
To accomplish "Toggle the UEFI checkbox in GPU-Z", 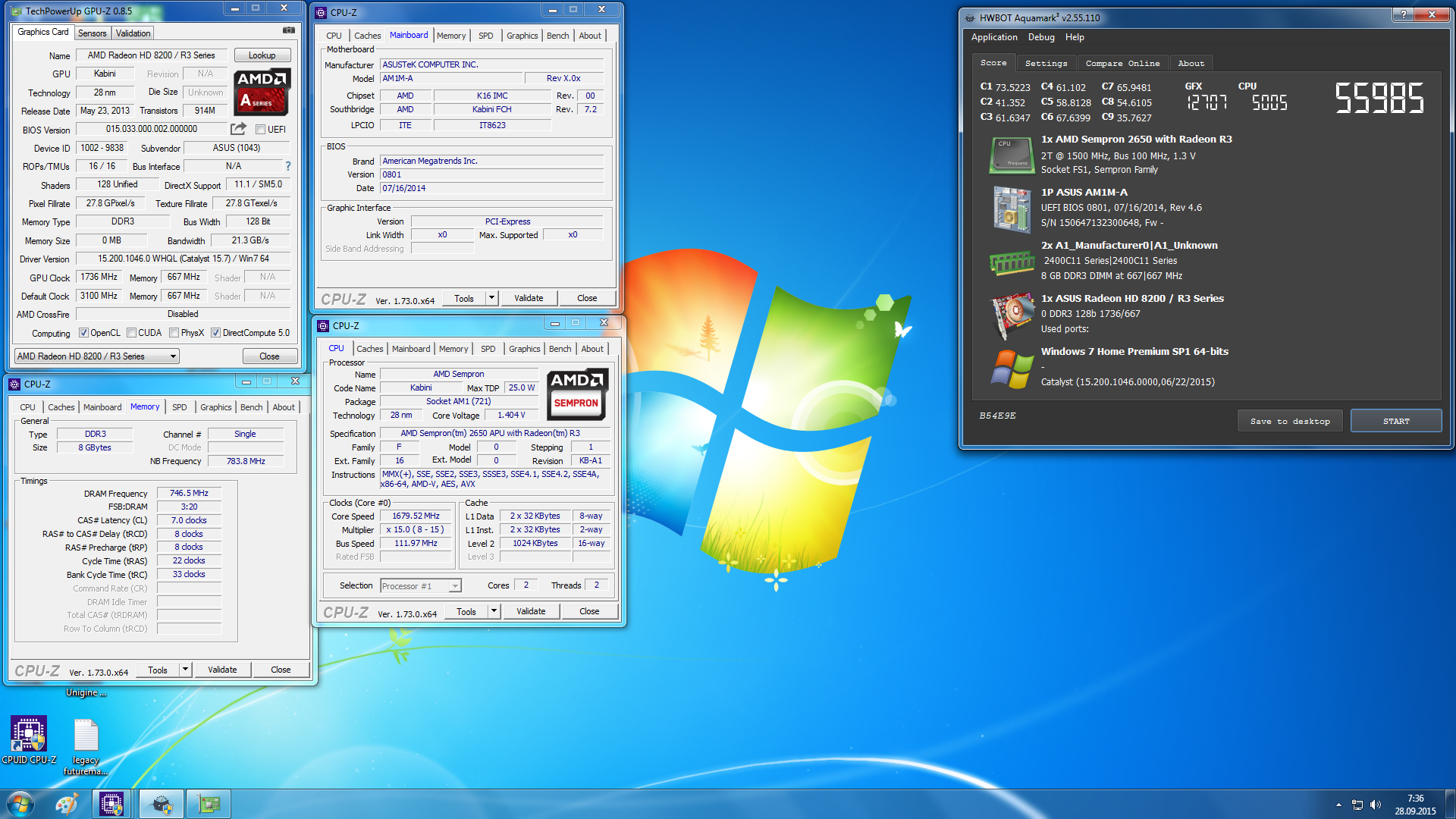I will pos(260,129).
